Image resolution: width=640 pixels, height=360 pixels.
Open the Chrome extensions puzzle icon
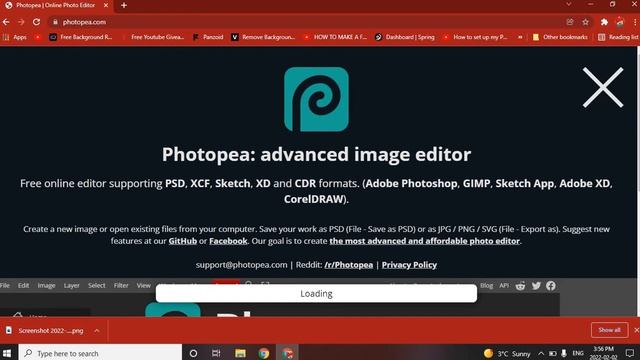(604, 22)
